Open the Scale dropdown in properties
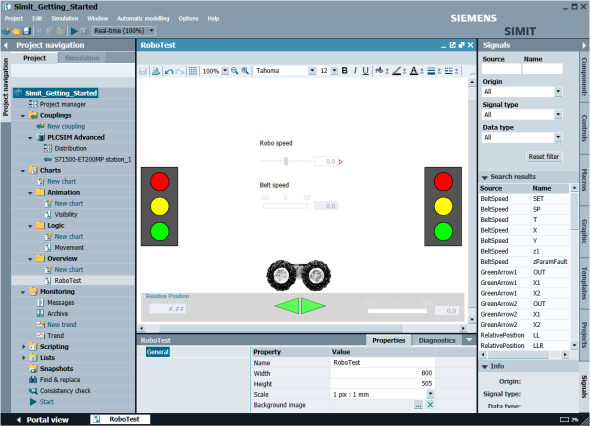 (x=430, y=394)
